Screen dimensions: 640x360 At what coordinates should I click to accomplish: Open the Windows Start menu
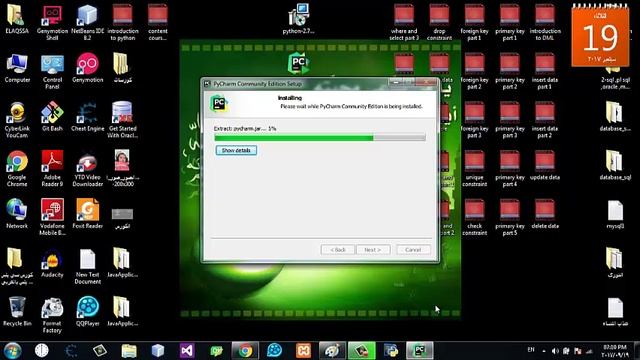[12, 351]
